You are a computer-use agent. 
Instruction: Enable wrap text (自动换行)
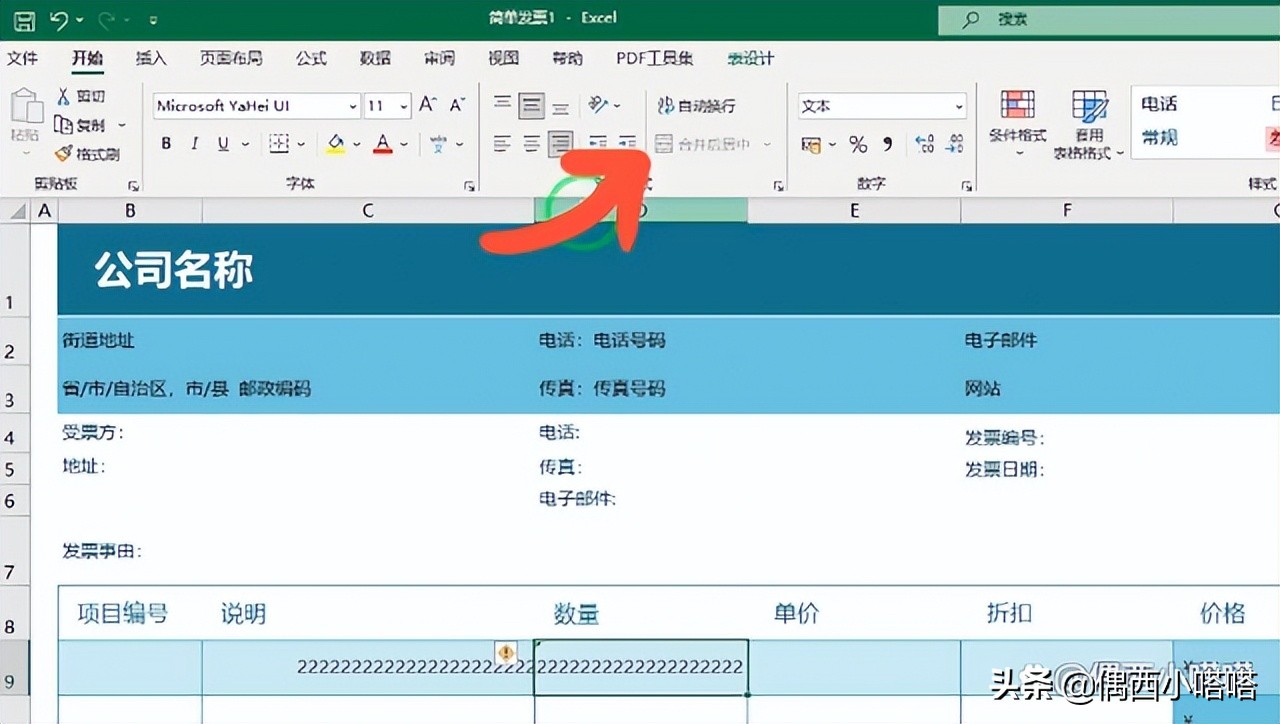click(x=699, y=106)
